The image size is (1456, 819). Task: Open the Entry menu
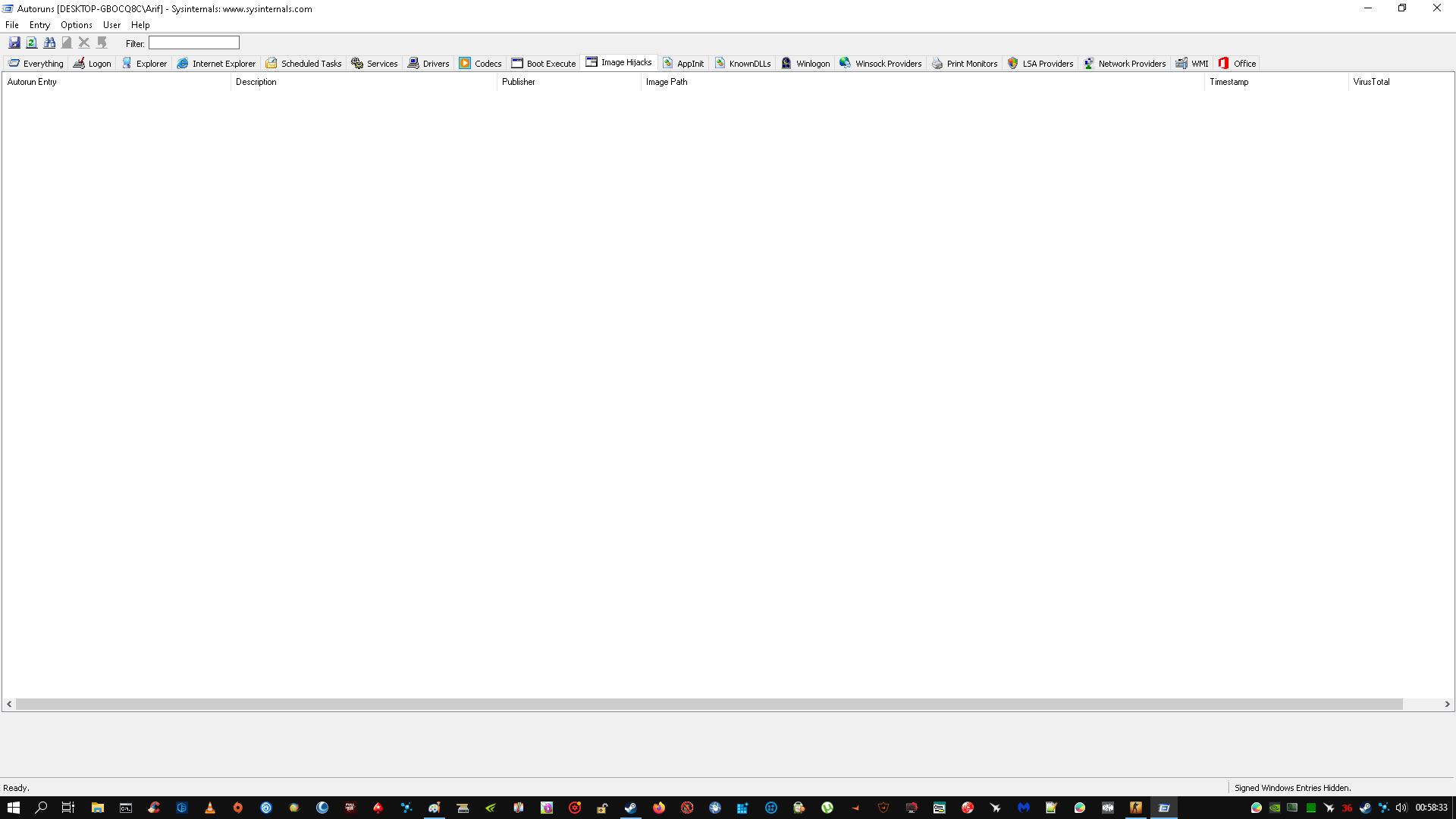pyautogui.click(x=39, y=25)
